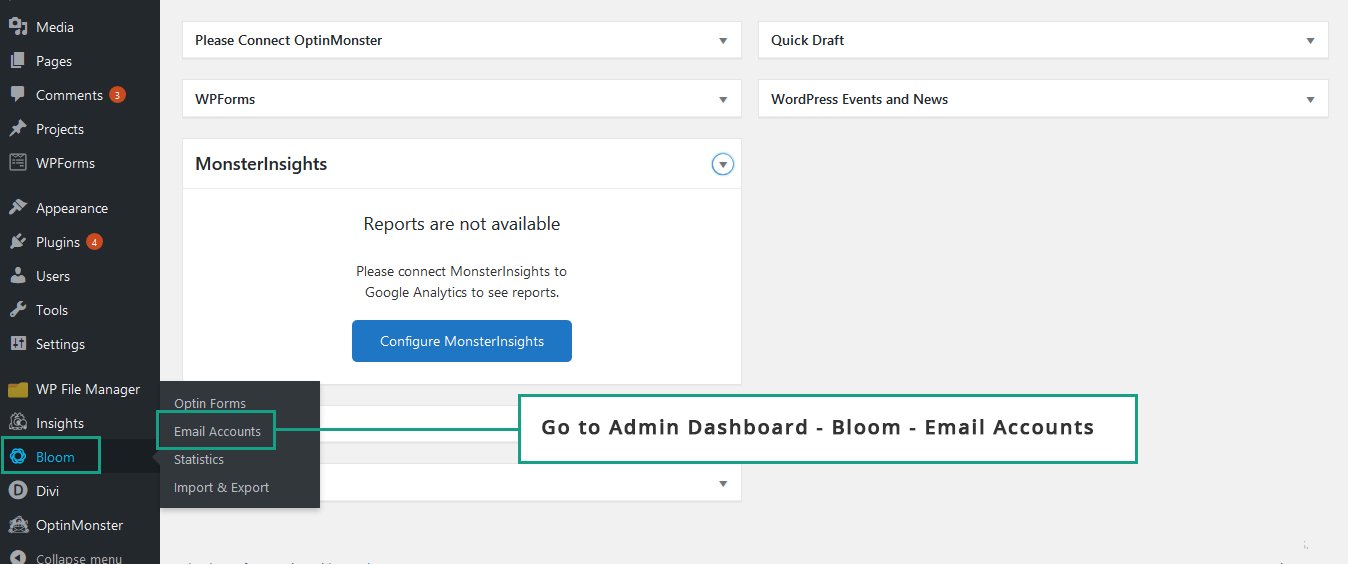Expand the WPForms dashboard widget
Image resolution: width=1348 pixels, height=564 pixels.
pos(723,100)
